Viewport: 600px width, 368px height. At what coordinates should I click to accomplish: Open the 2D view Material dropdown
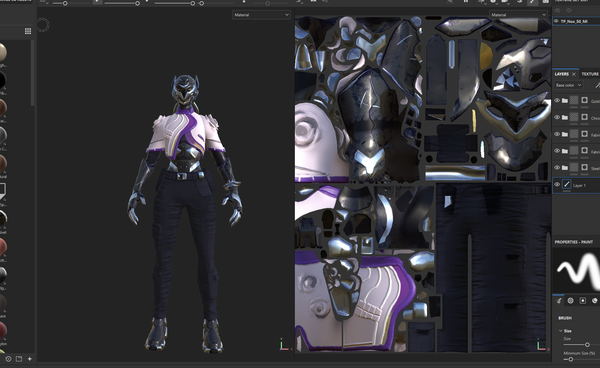click(x=518, y=15)
